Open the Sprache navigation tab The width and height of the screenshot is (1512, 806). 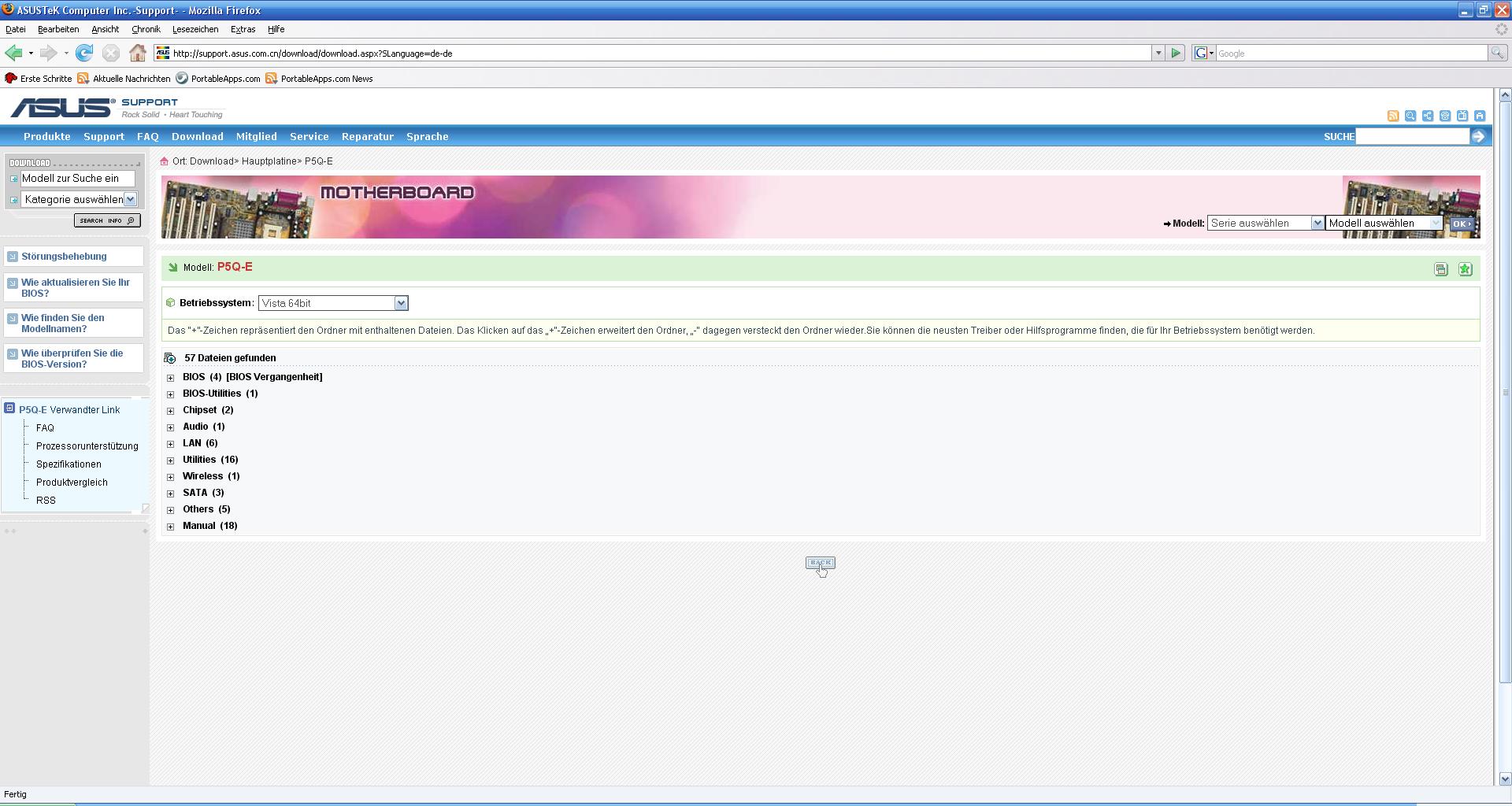(428, 136)
